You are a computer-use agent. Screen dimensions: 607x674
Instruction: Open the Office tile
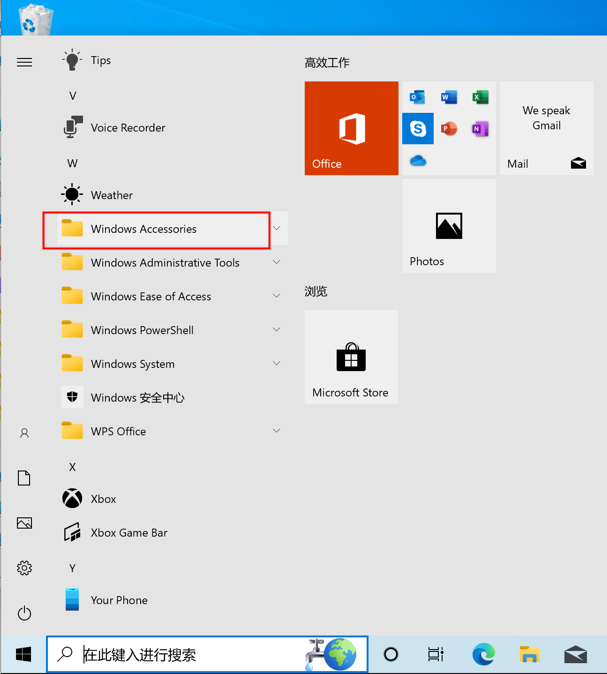[351, 128]
